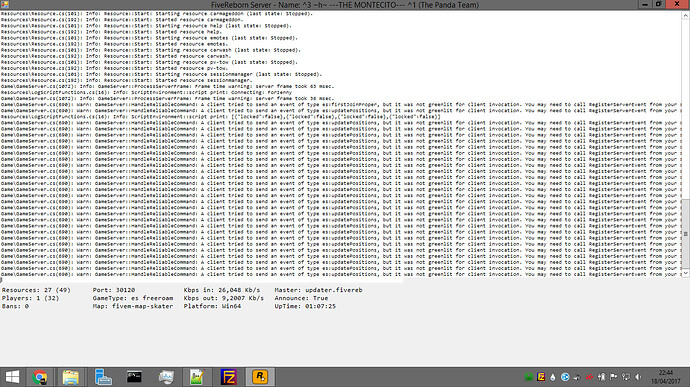Click the log scrollbar up arrow
This screenshot has width=690, height=387.
[686, 15]
